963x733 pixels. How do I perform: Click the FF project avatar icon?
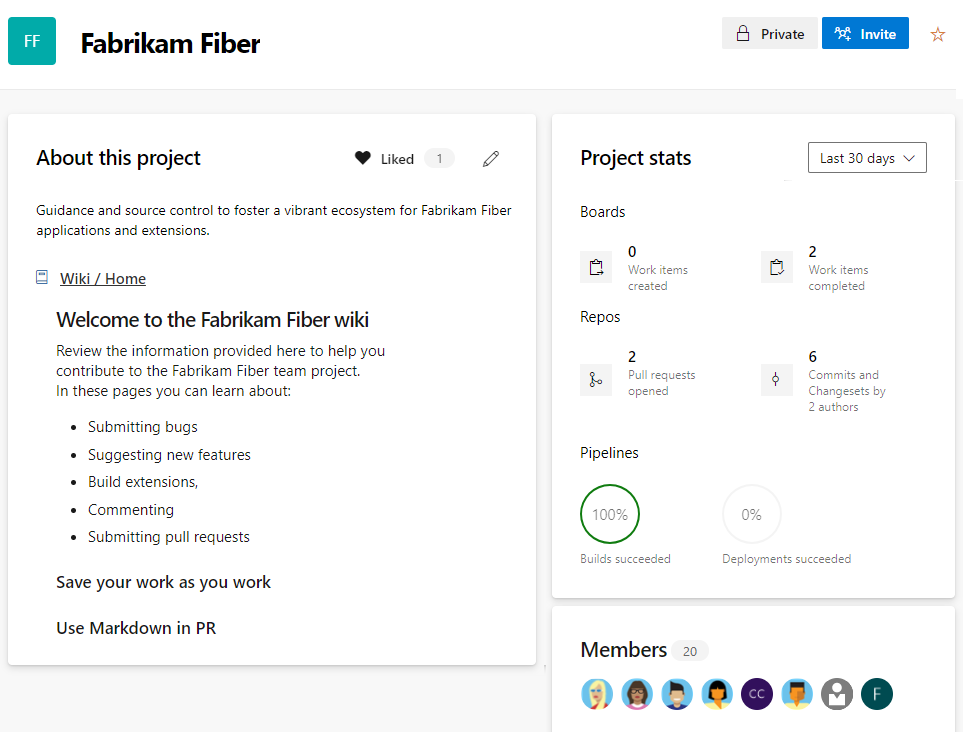tap(31, 41)
